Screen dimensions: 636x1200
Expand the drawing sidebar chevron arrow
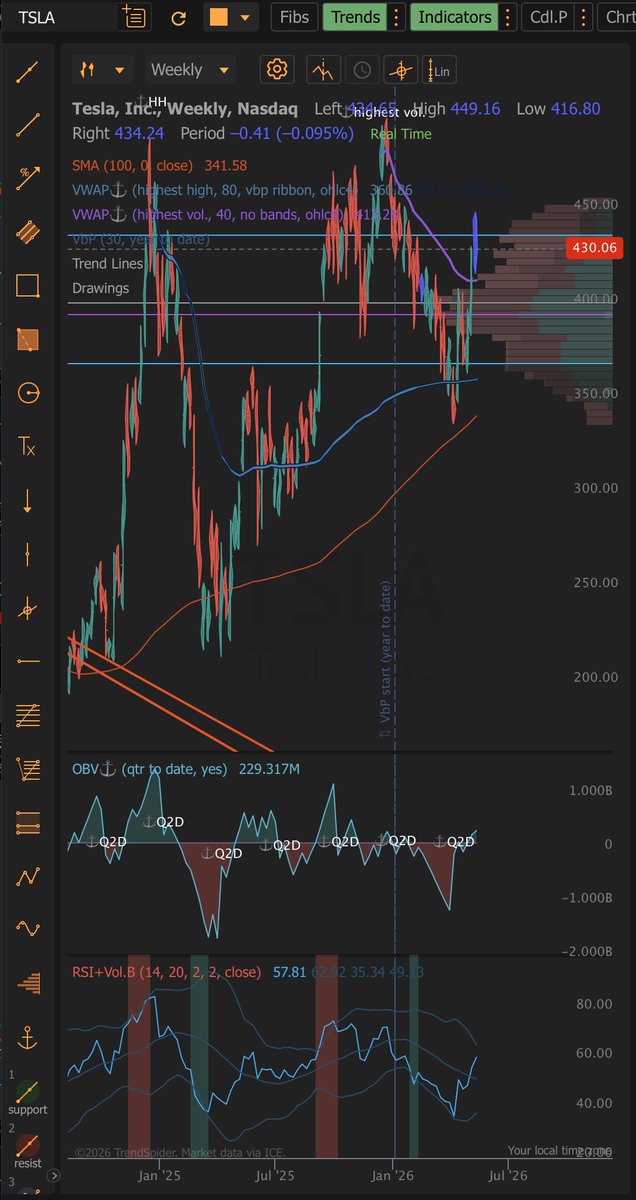click(53, 1176)
